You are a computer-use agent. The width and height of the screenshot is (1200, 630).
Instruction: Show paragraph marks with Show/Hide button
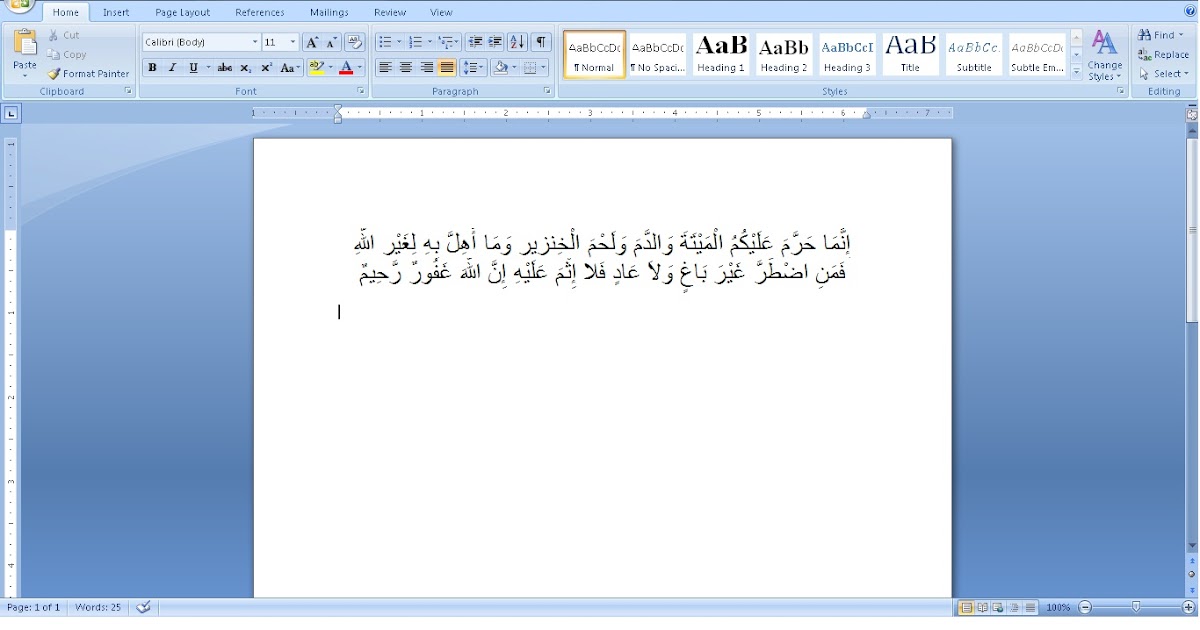539,41
